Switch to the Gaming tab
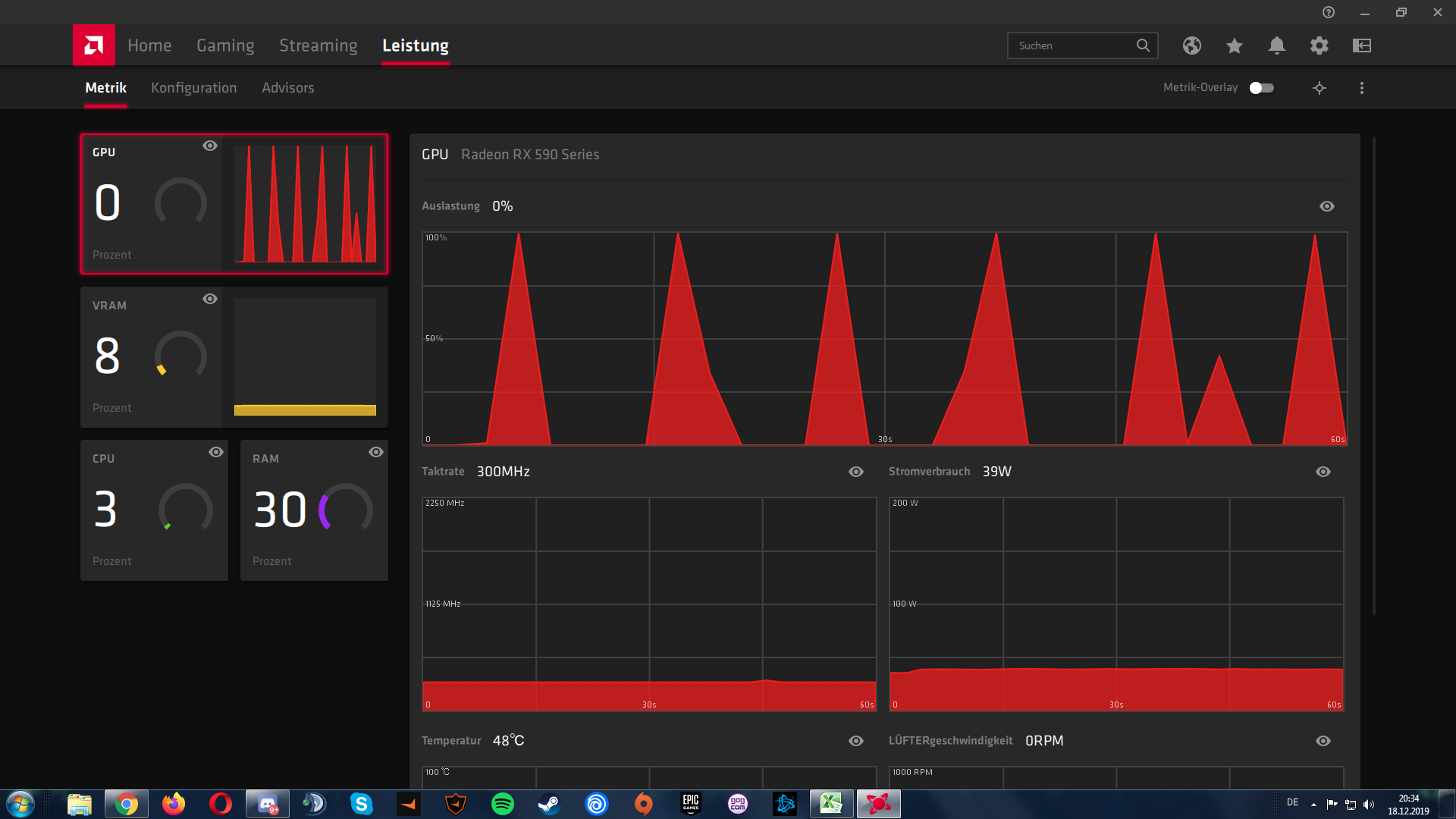The image size is (1456, 819). 225,45
